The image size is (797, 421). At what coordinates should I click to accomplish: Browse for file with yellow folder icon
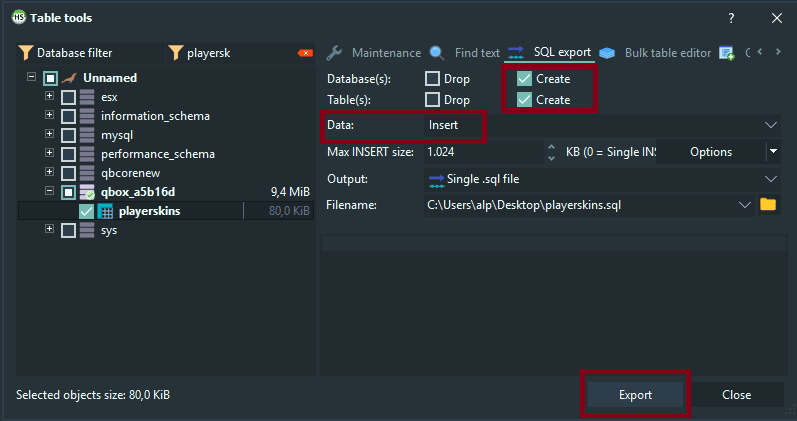pyautogui.click(x=768, y=204)
